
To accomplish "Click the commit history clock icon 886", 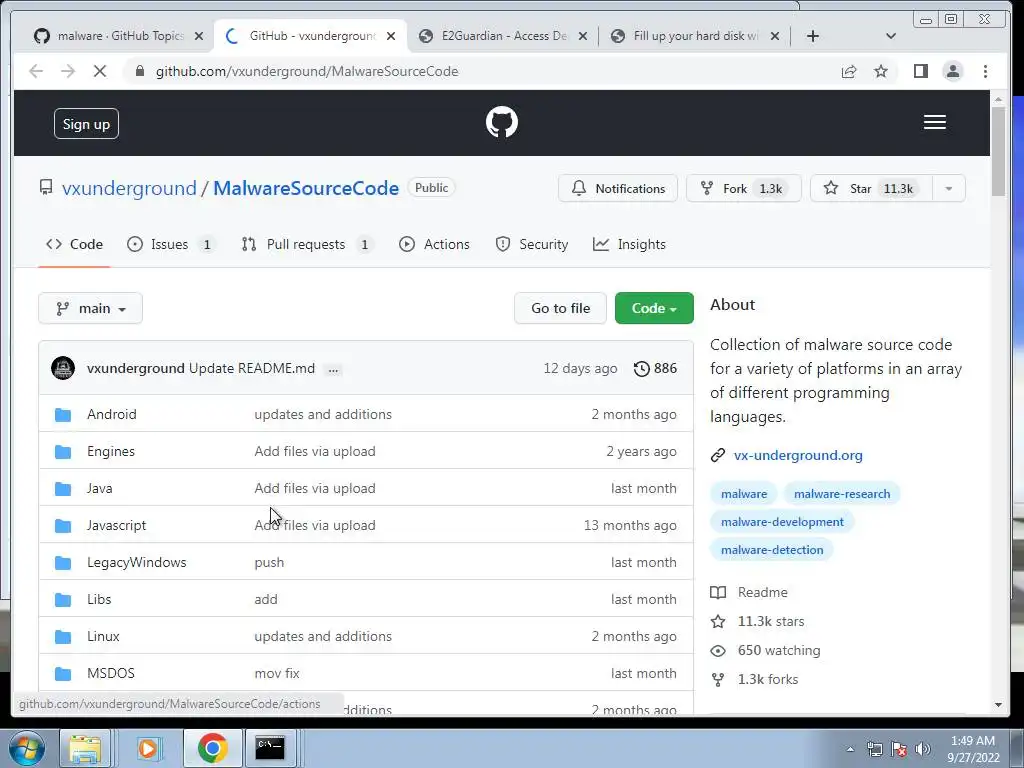I will click(655, 368).
